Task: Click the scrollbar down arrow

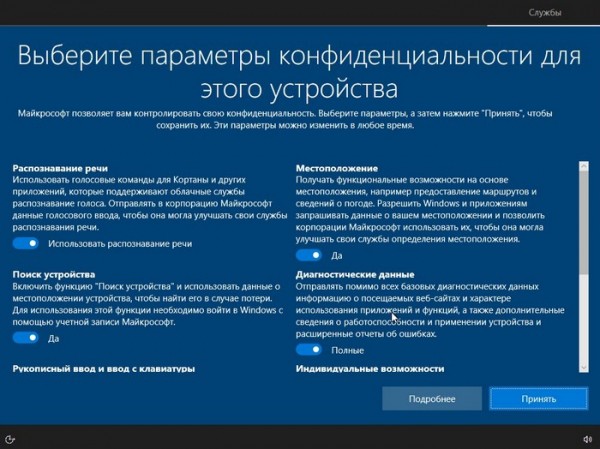Action: pyautogui.click(x=584, y=367)
